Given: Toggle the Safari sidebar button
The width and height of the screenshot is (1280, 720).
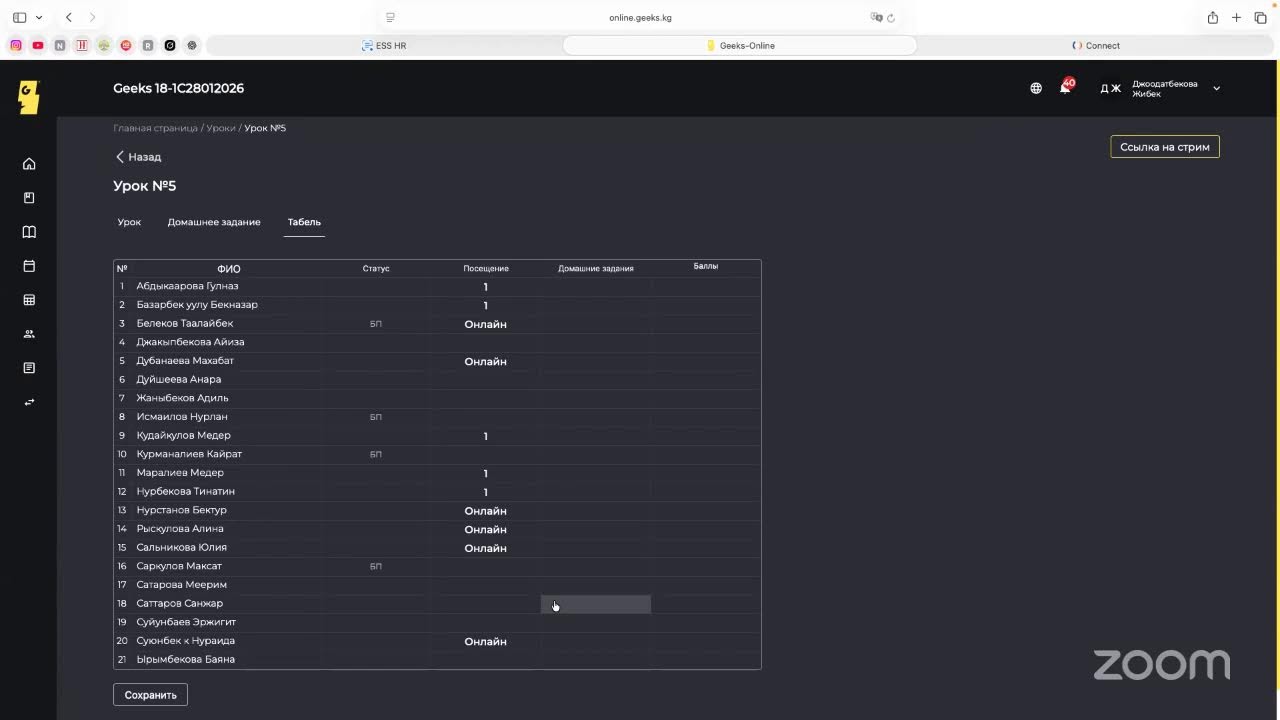Looking at the screenshot, I should (x=19, y=17).
